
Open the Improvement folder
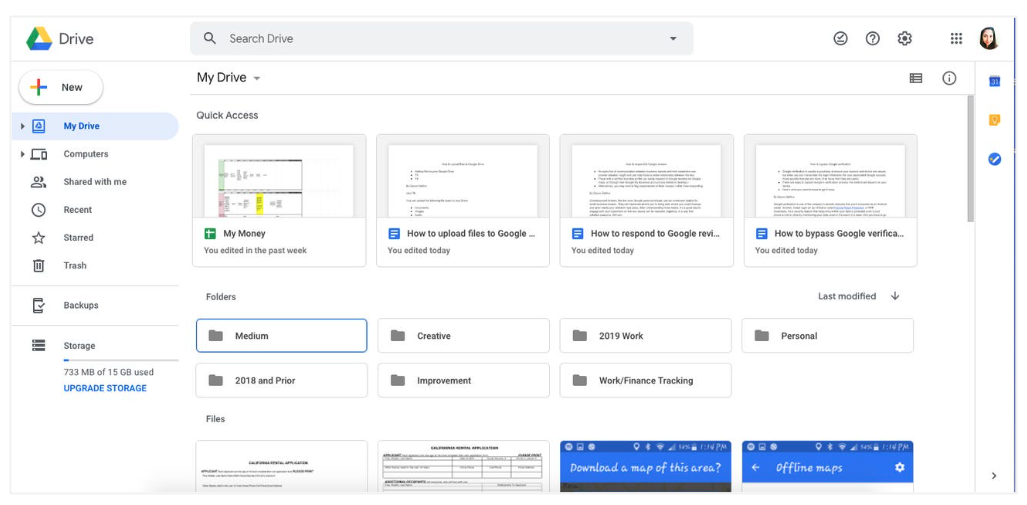click(x=464, y=381)
